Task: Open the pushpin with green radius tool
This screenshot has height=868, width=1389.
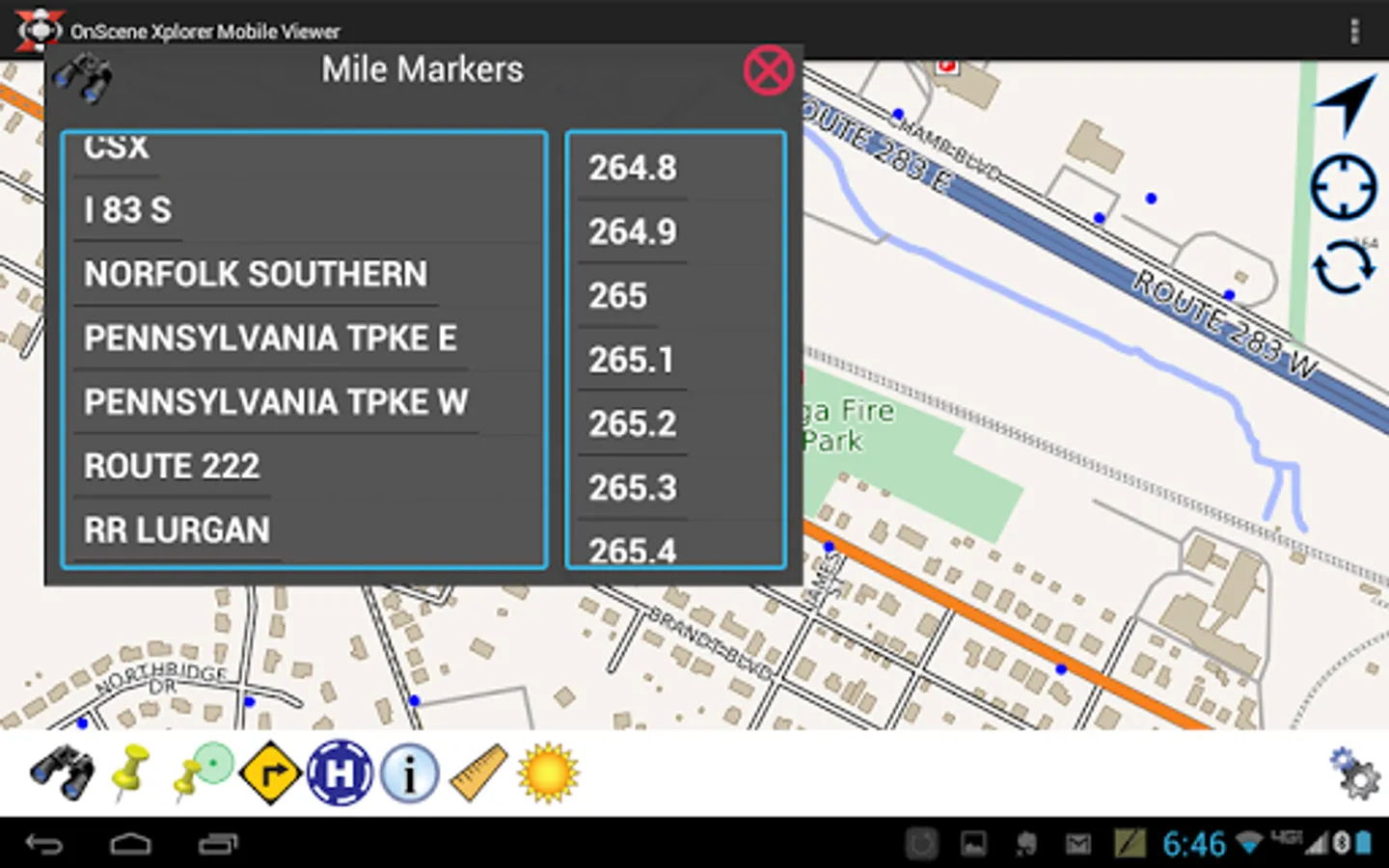Action: tap(203, 773)
